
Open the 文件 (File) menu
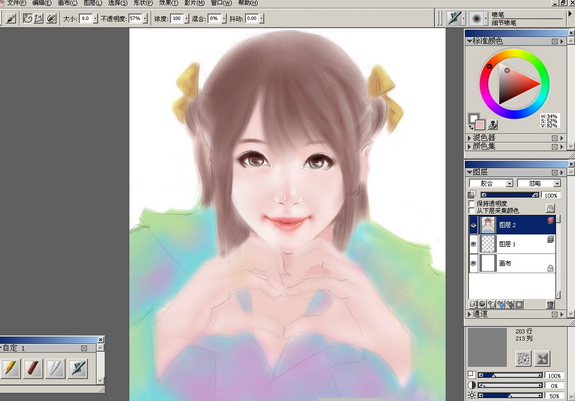pyautogui.click(x=16, y=3)
